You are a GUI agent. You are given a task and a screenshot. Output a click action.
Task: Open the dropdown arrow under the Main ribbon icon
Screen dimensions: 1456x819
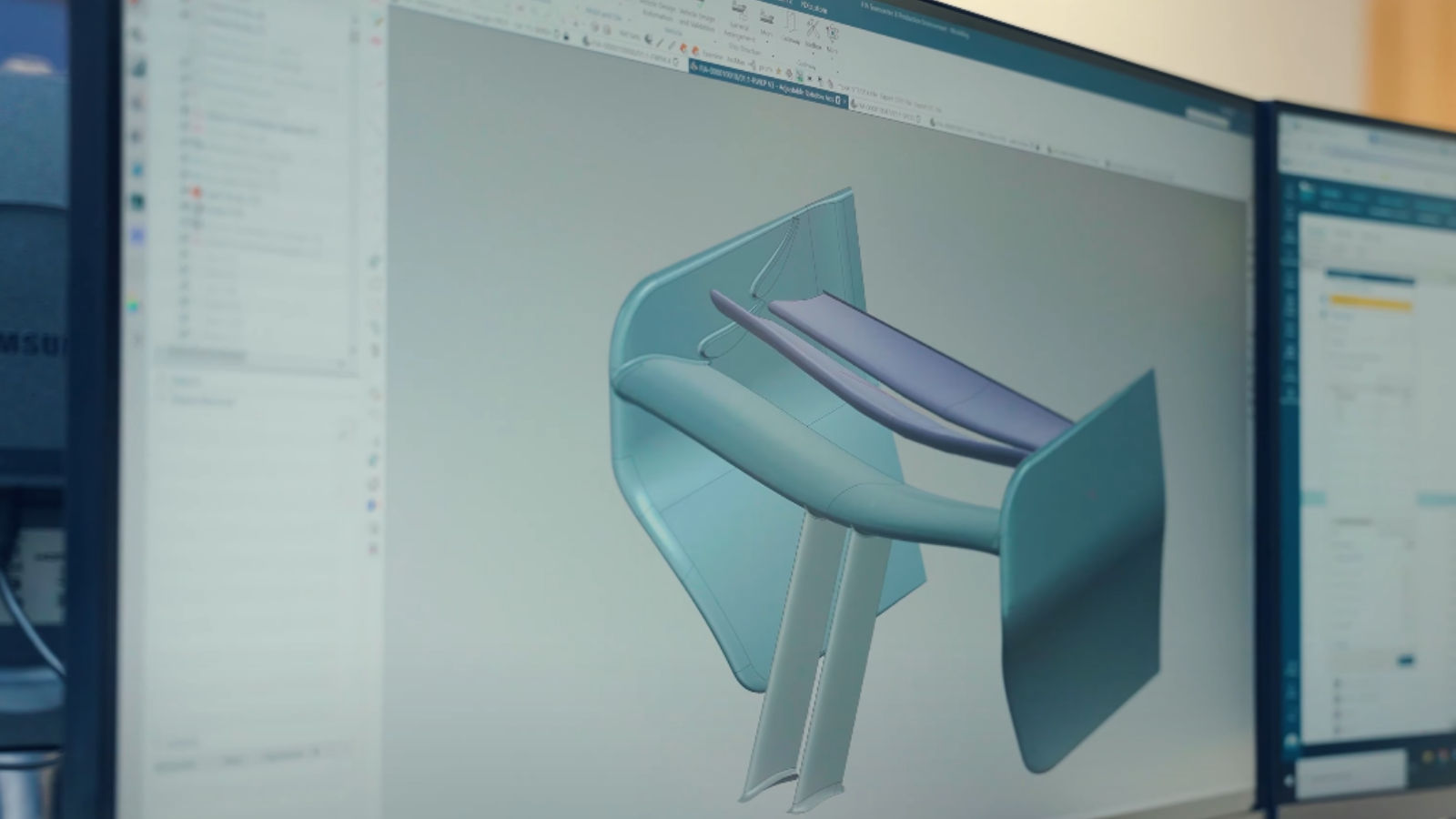point(767,42)
